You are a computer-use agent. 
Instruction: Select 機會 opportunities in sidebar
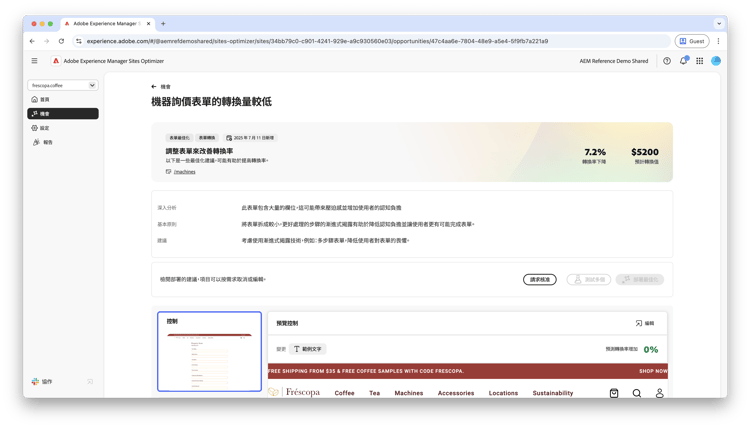63,113
